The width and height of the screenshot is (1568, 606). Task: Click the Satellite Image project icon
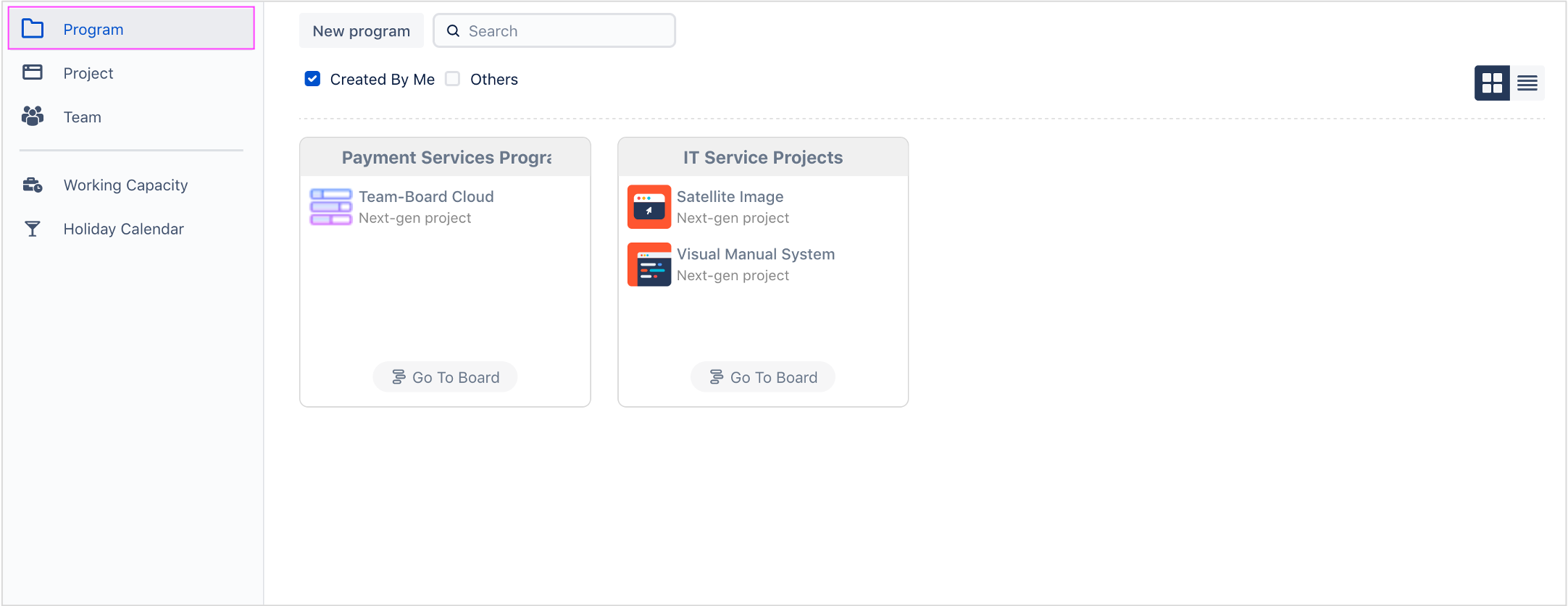click(x=649, y=207)
